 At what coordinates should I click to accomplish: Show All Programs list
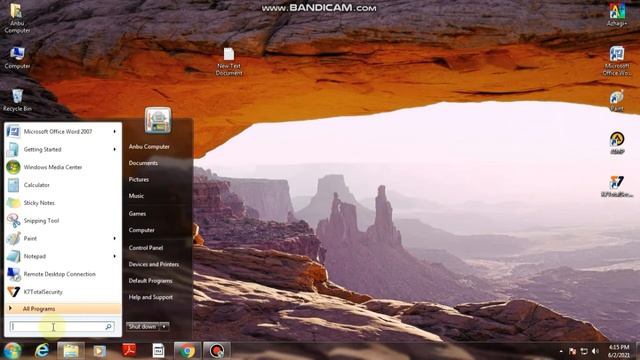point(63,309)
